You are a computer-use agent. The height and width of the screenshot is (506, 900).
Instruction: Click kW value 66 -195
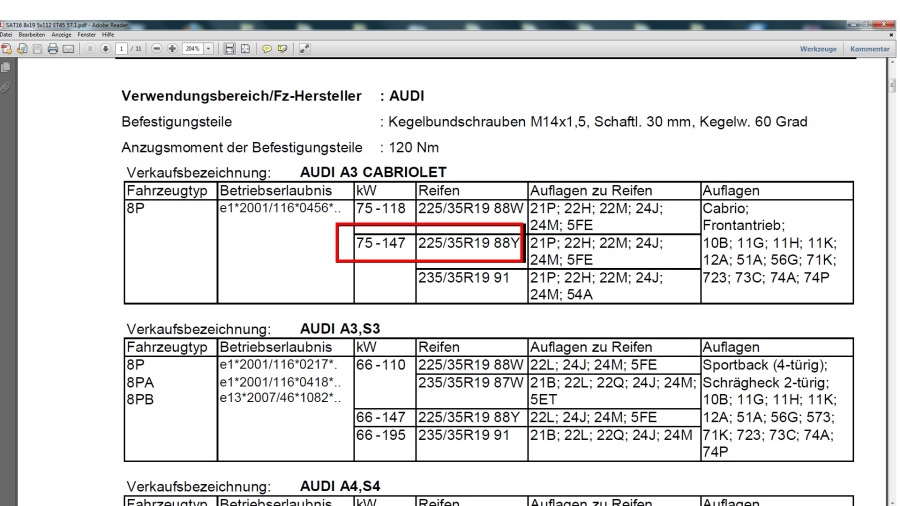click(x=381, y=435)
